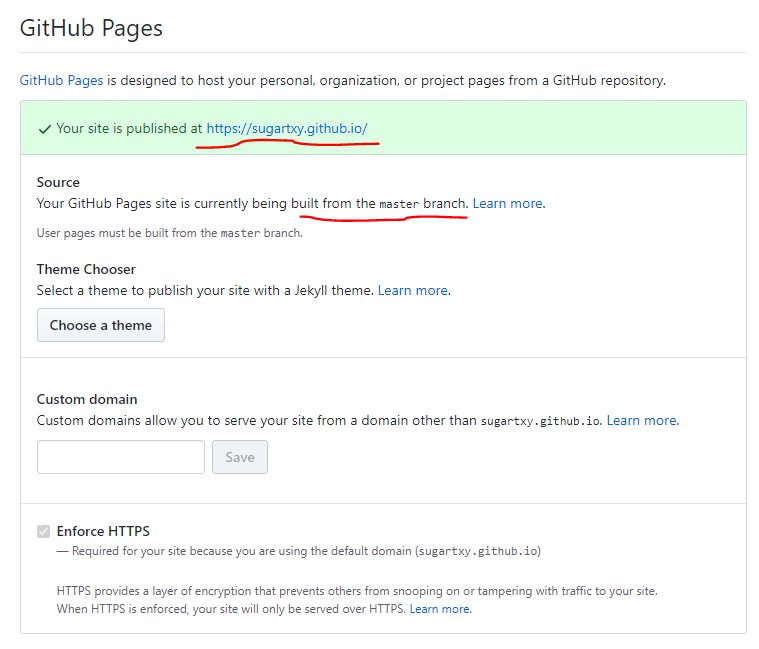Open Learn more link in Source section
Image resolution: width=759 pixels, height=649 pixels.
click(507, 203)
